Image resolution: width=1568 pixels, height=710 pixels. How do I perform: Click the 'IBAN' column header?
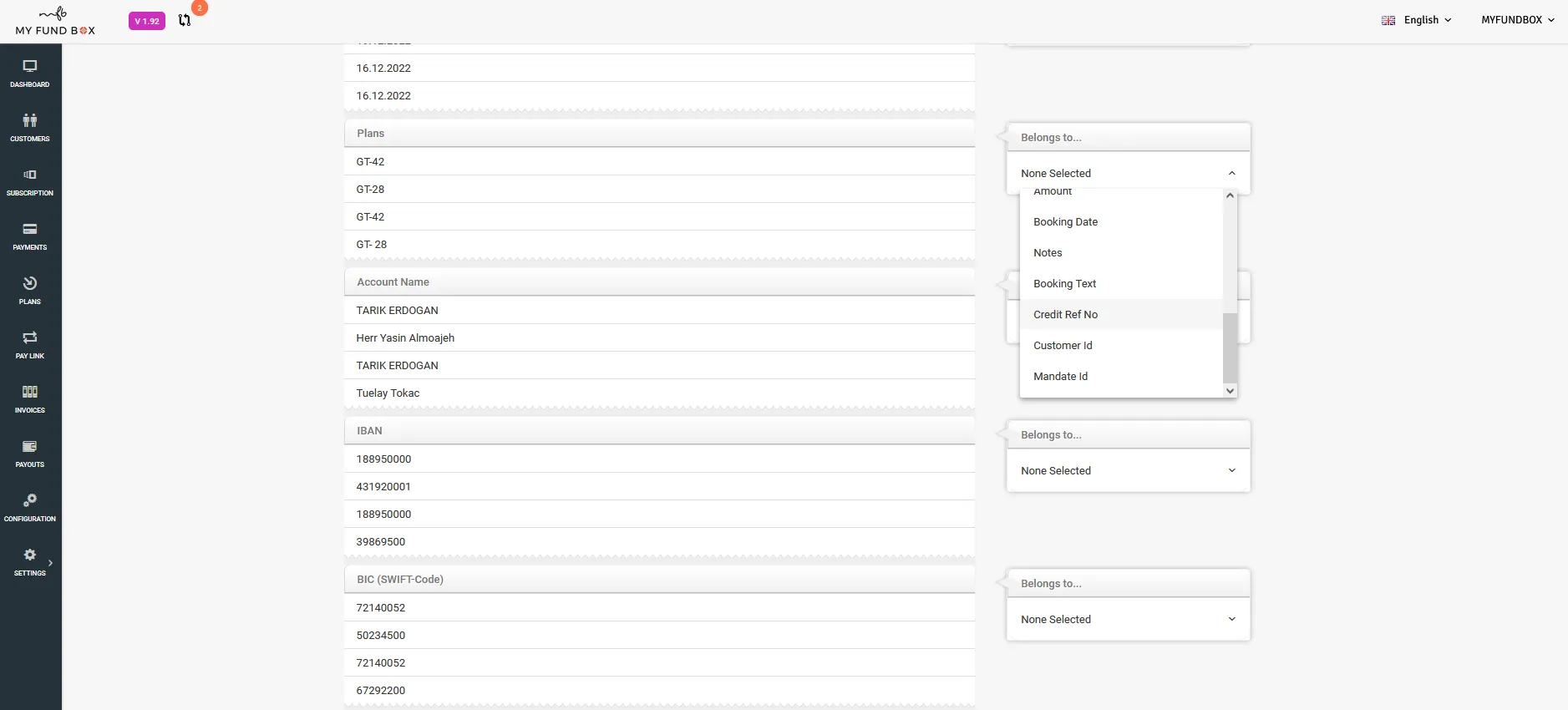pyautogui.click(x=659, y=431)
